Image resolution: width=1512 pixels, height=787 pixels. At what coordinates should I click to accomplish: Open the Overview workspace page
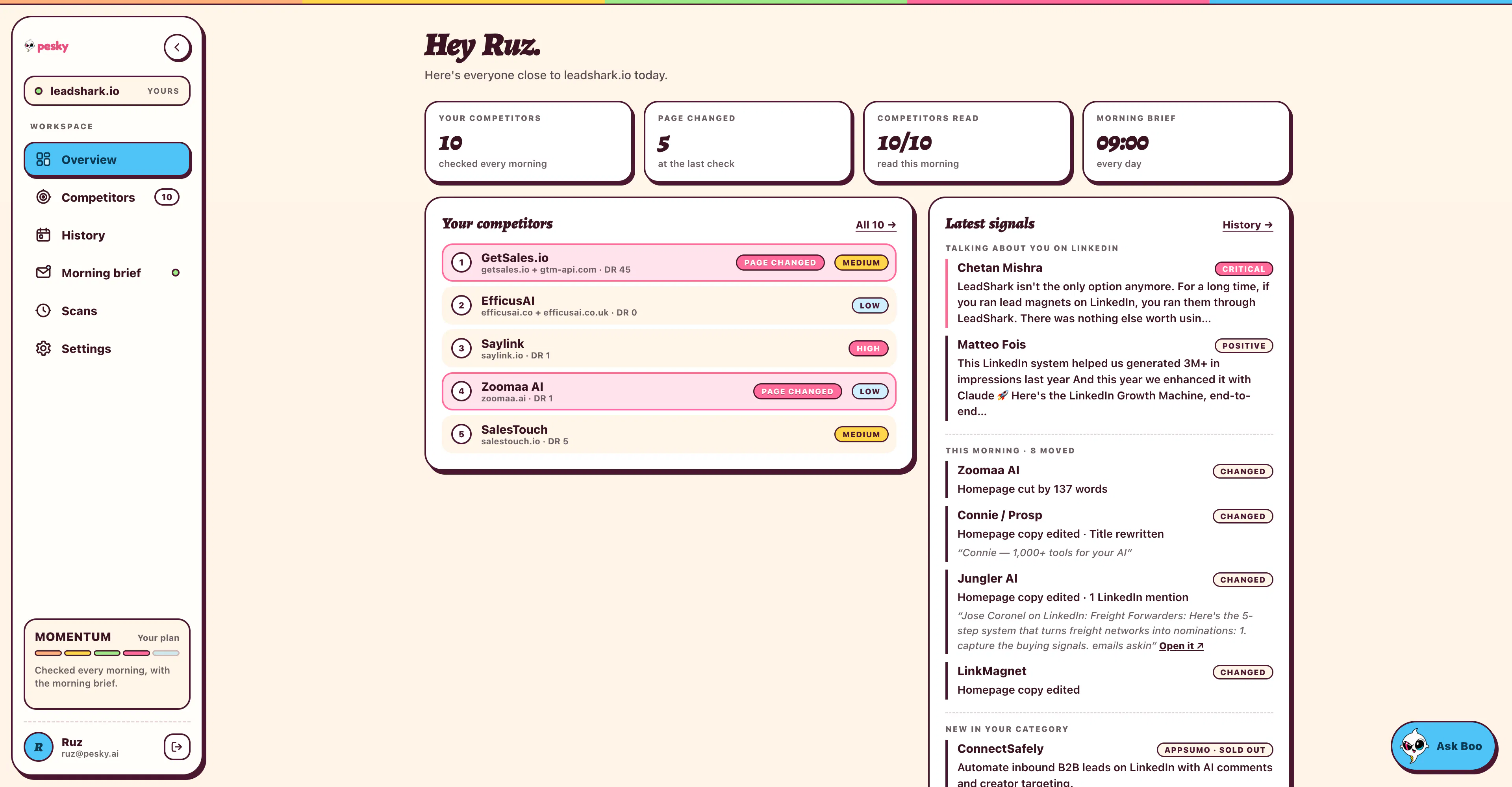[107, 159]
